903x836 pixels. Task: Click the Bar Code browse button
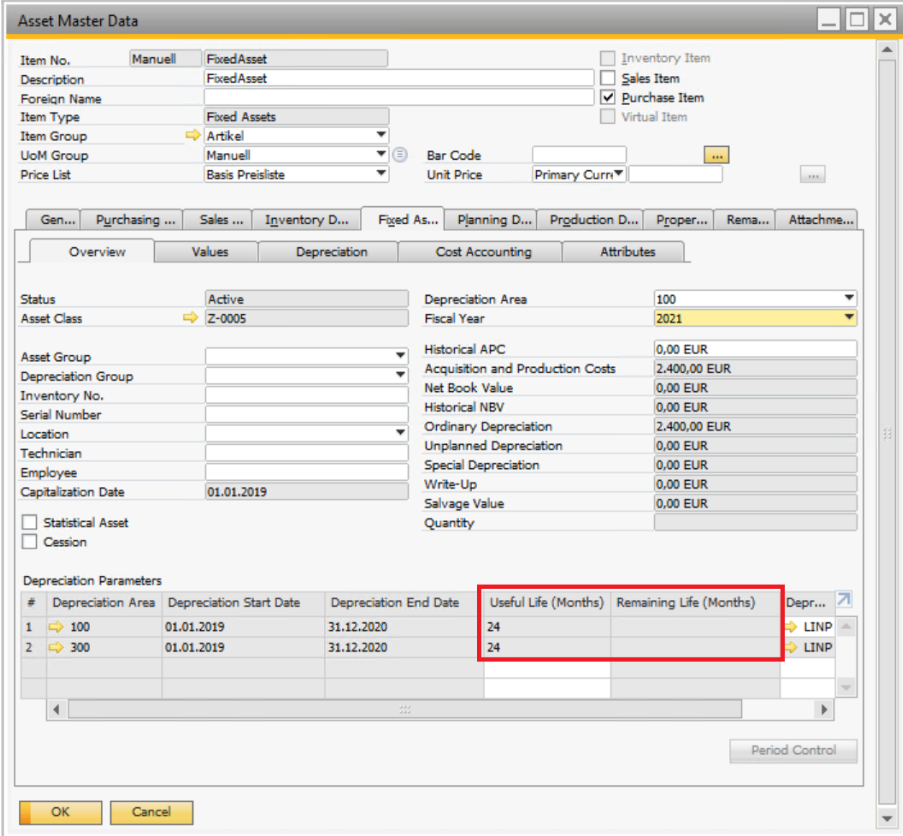pos(717,155)
